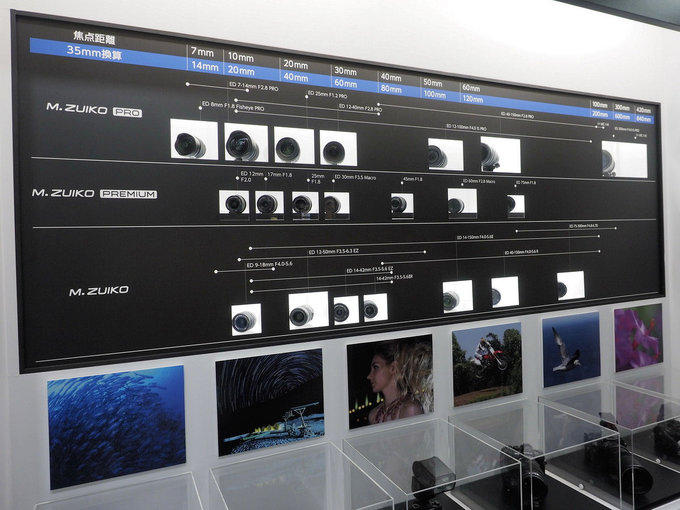Click the ED 8mm F1.8 Fisheye PRO label

click(x=233, y=106)
